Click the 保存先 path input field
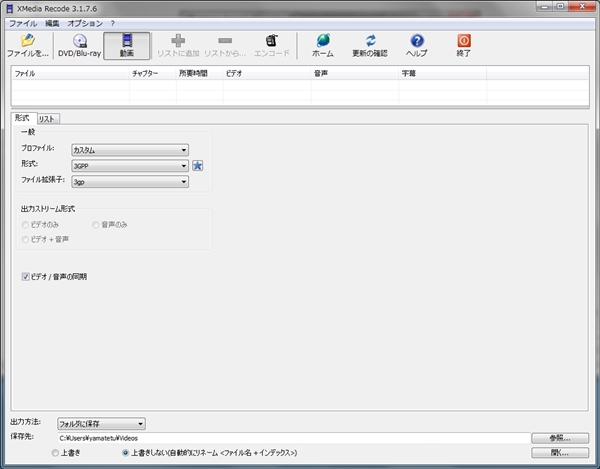The width and height of the screenshot is (600, 469). [293, 438]
